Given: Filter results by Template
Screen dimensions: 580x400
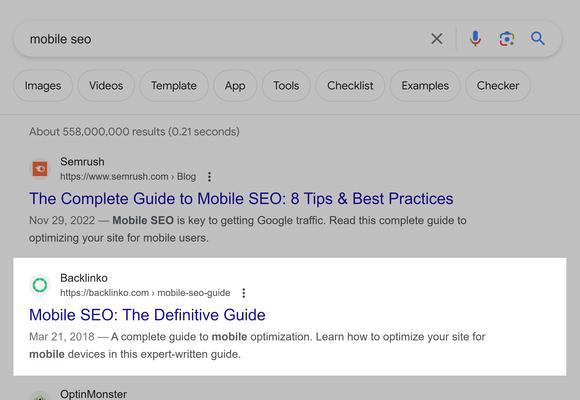Looking at the screenshot, I should pos(174,85).
